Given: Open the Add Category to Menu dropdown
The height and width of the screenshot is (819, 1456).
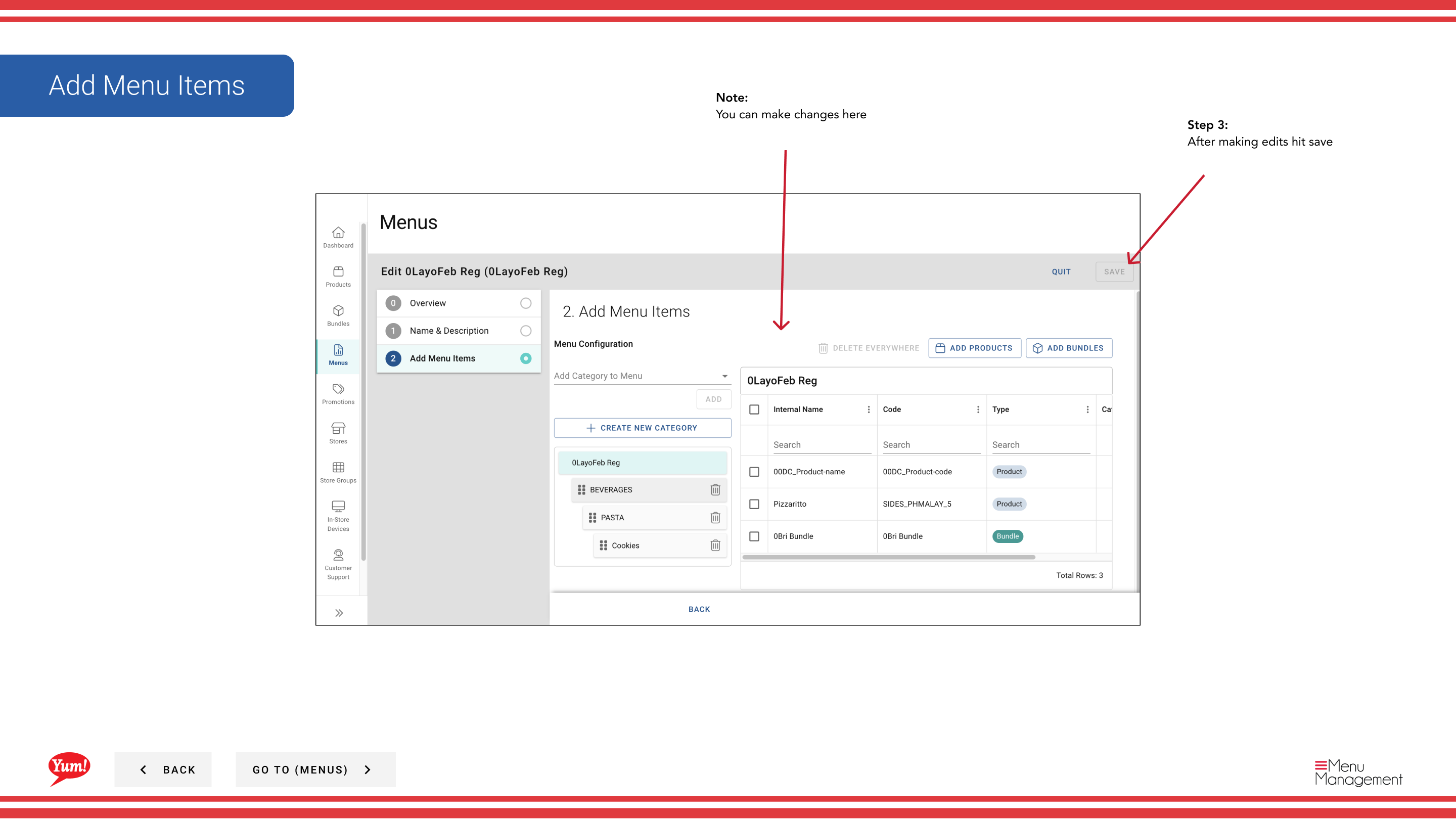Looking at the screenshot, I should click(642, 376).
